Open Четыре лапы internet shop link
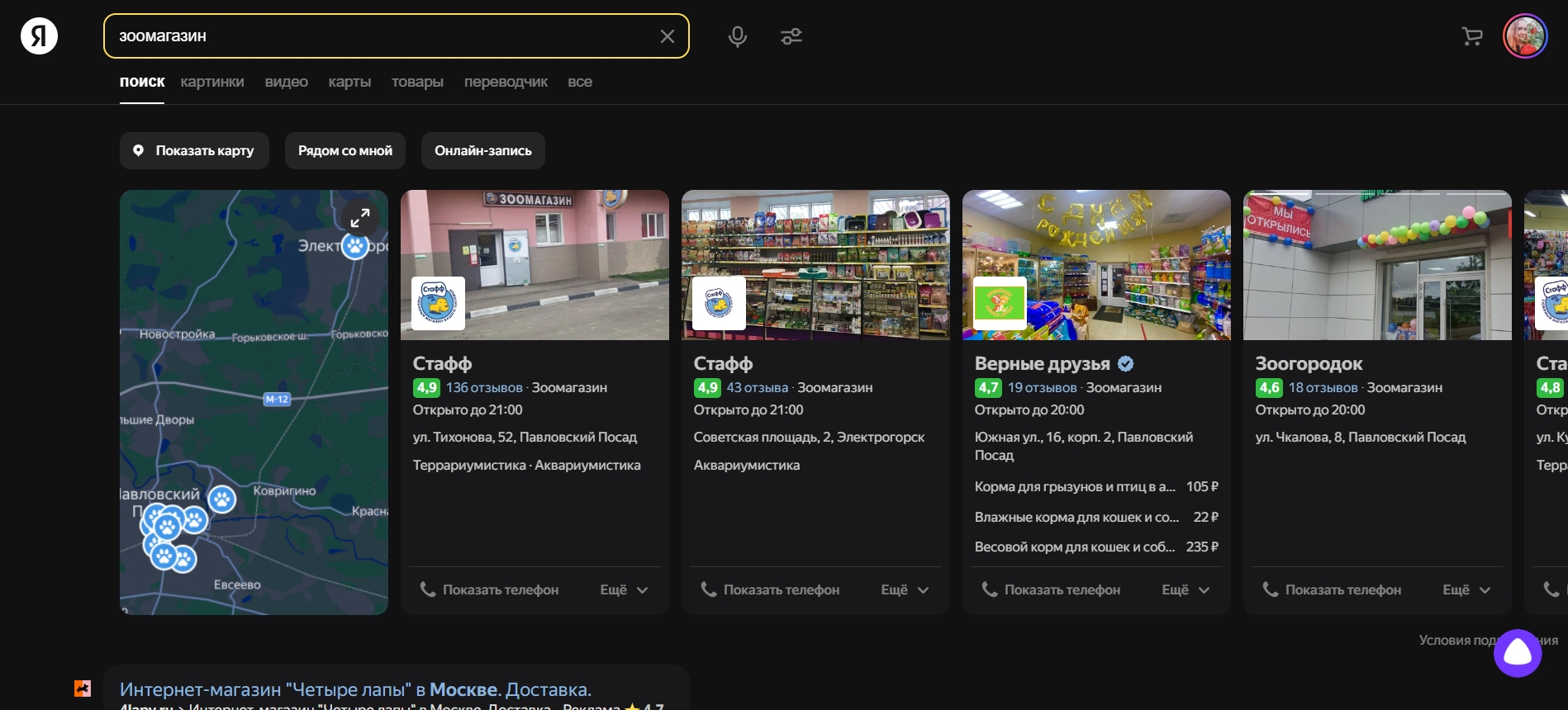The width and height of the screenshot is (1568, 710). pos(355,689)
